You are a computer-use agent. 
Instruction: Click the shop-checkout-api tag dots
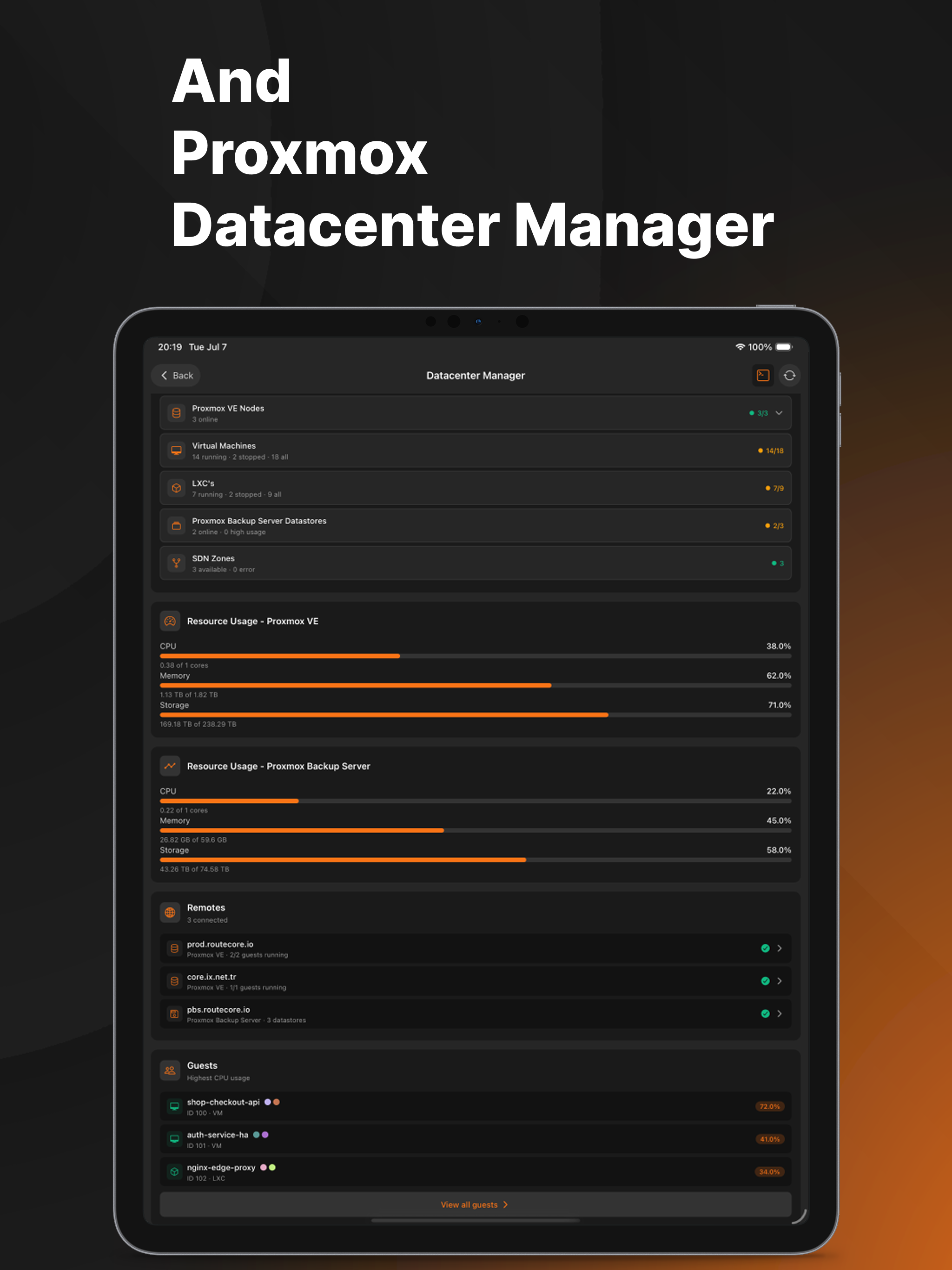click(x=272, y=1102)
